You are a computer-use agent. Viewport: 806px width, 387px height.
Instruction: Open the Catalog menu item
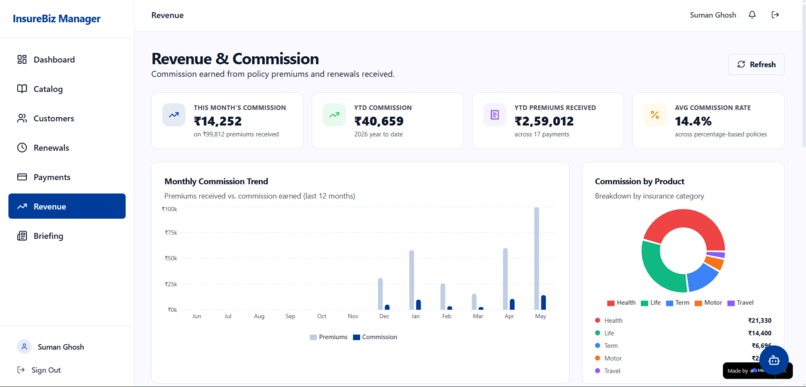(67, 89)
